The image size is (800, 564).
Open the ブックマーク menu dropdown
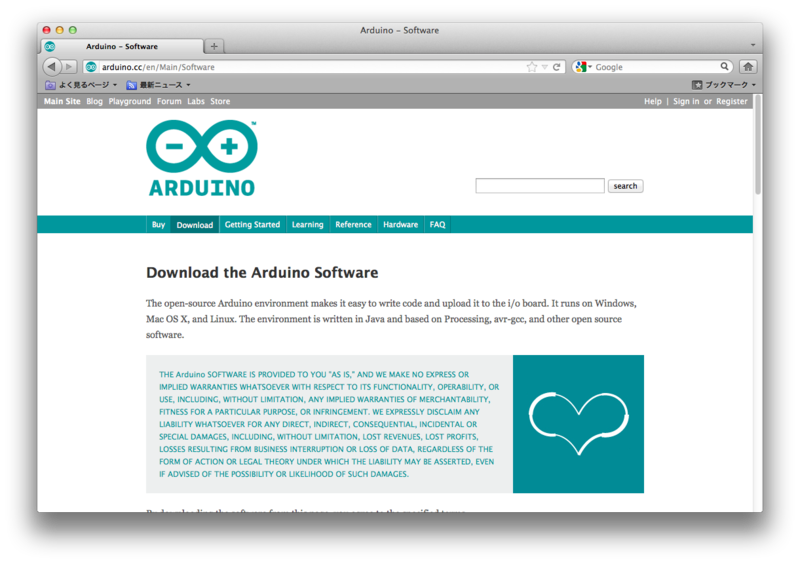point(723,85)
